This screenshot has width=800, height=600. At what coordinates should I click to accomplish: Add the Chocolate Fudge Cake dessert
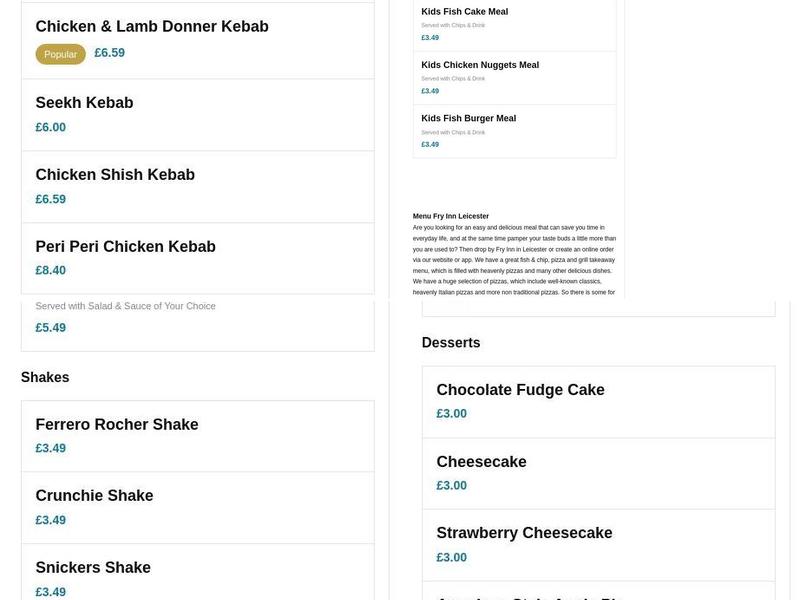(x=520, y=390)
